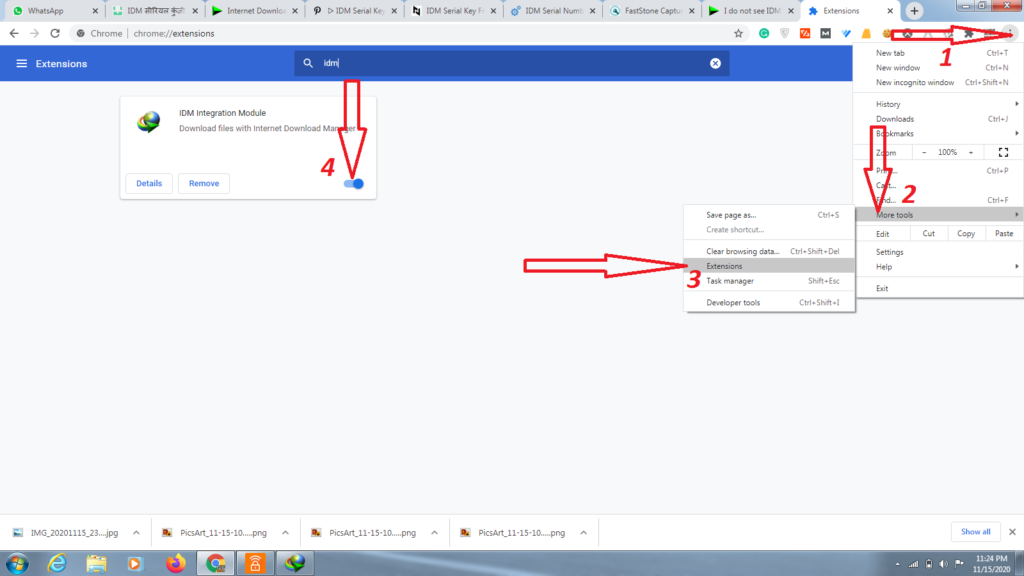Viewport: 1024px width, 576px height.
Task: Open Details for IDM Integration Module
Action: [x=149, y=184]
